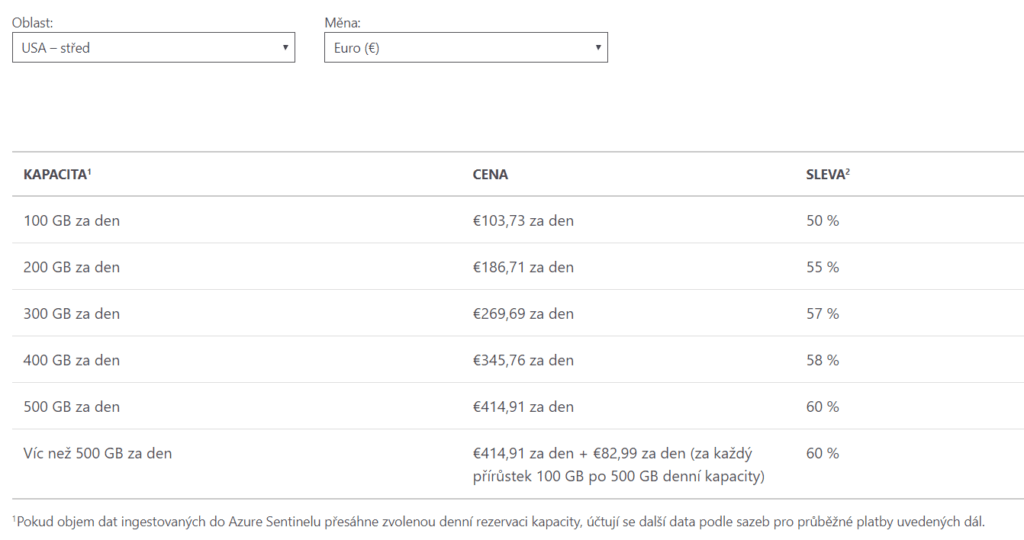Click the SLEVA column header
This screenshot has height=540, width=1024.
[x=827, y=174]
